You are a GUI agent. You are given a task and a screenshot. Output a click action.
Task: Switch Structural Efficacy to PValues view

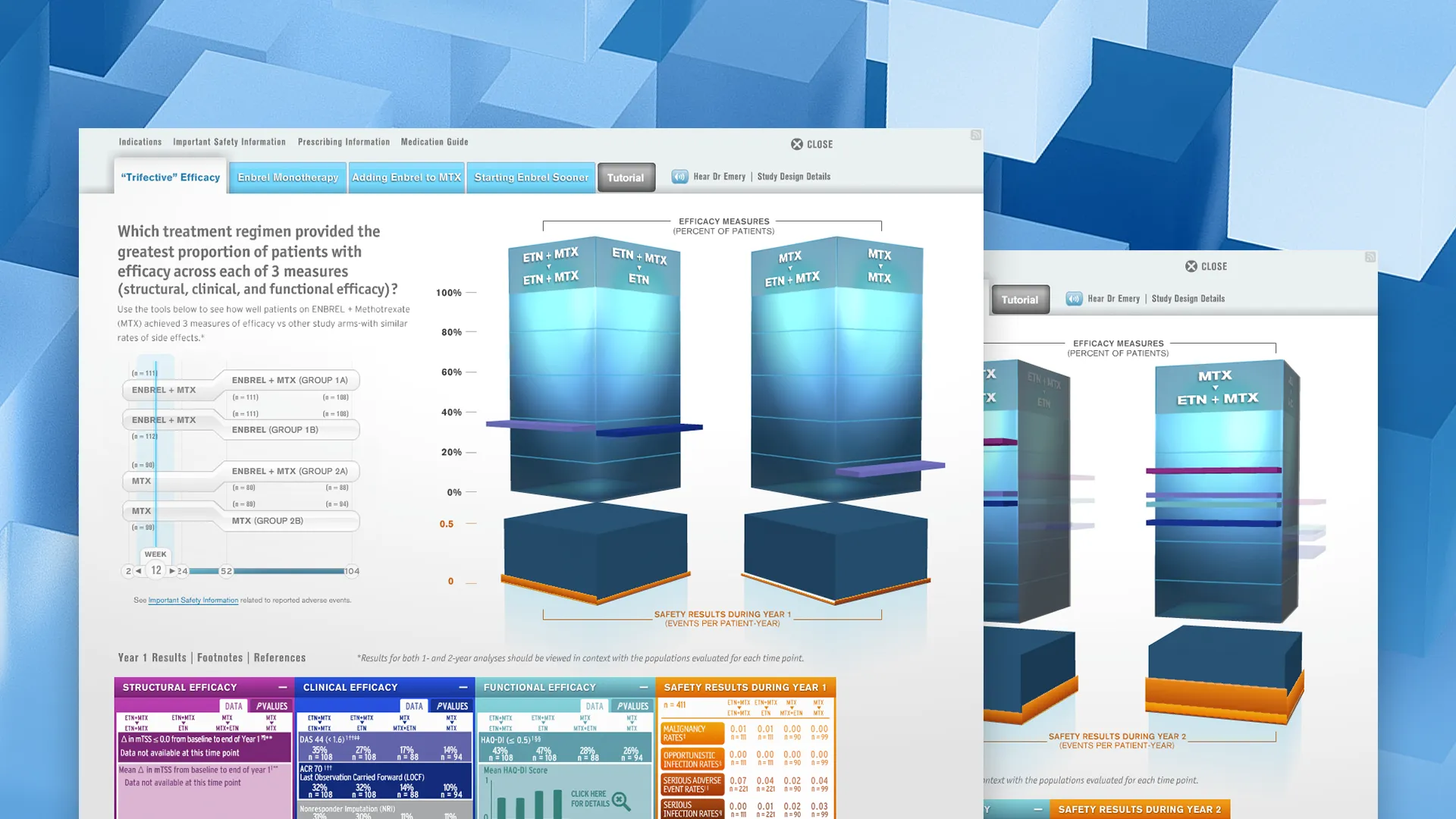coord(271,706)
